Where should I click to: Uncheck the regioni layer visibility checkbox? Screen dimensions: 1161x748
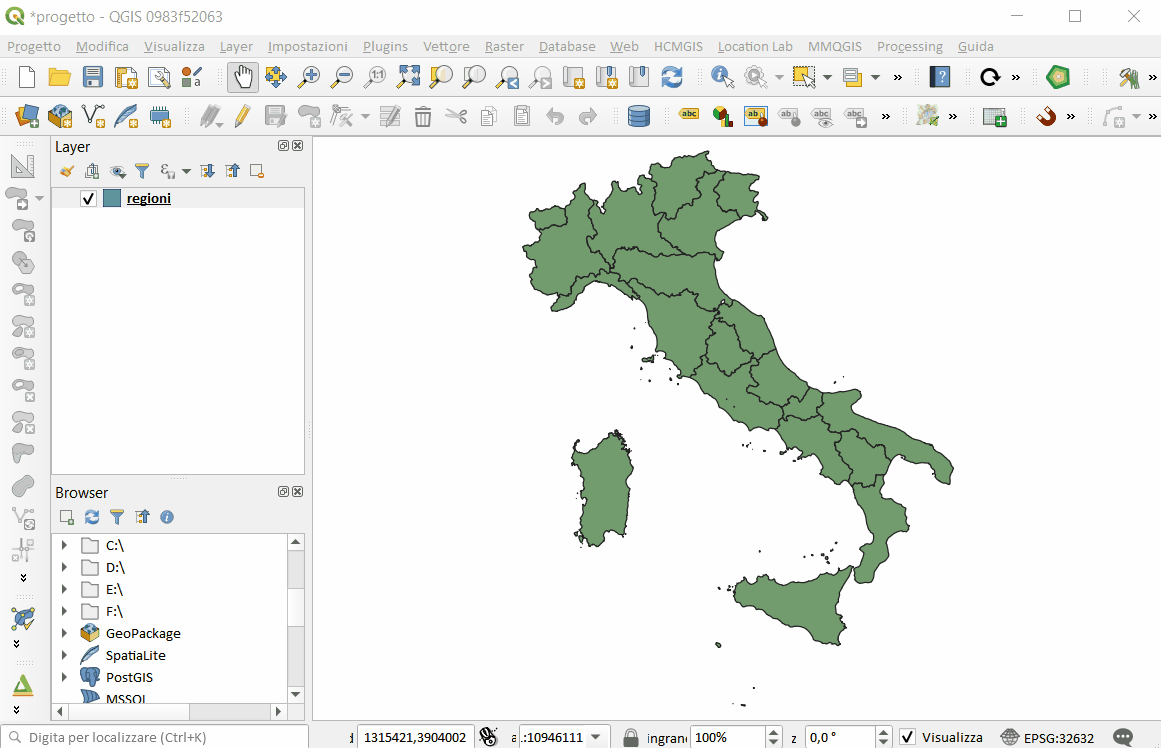click(89, 199)
